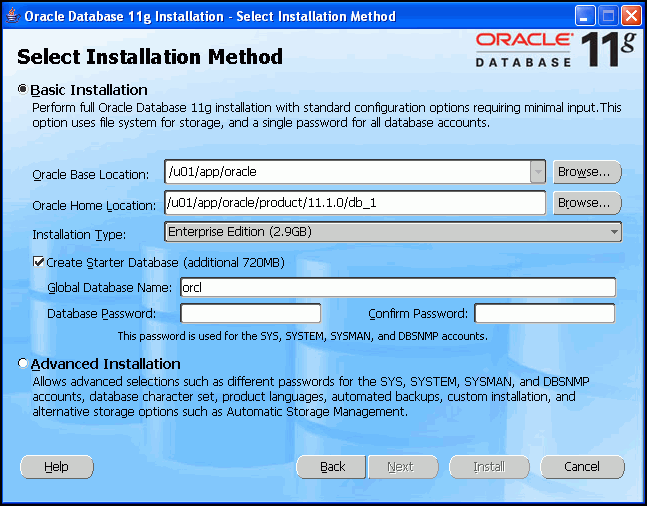Screen dimensions: 647x506
Task: Select the Advanced Installation radio button
Action: [23, 364]
